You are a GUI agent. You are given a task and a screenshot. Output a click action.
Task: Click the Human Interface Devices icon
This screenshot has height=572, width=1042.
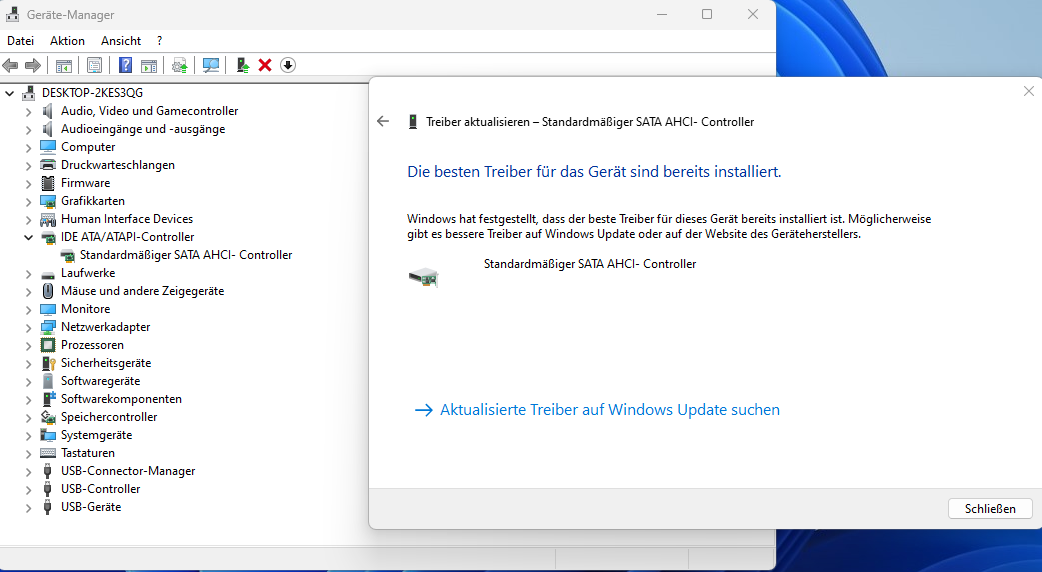tap(48, 219)
